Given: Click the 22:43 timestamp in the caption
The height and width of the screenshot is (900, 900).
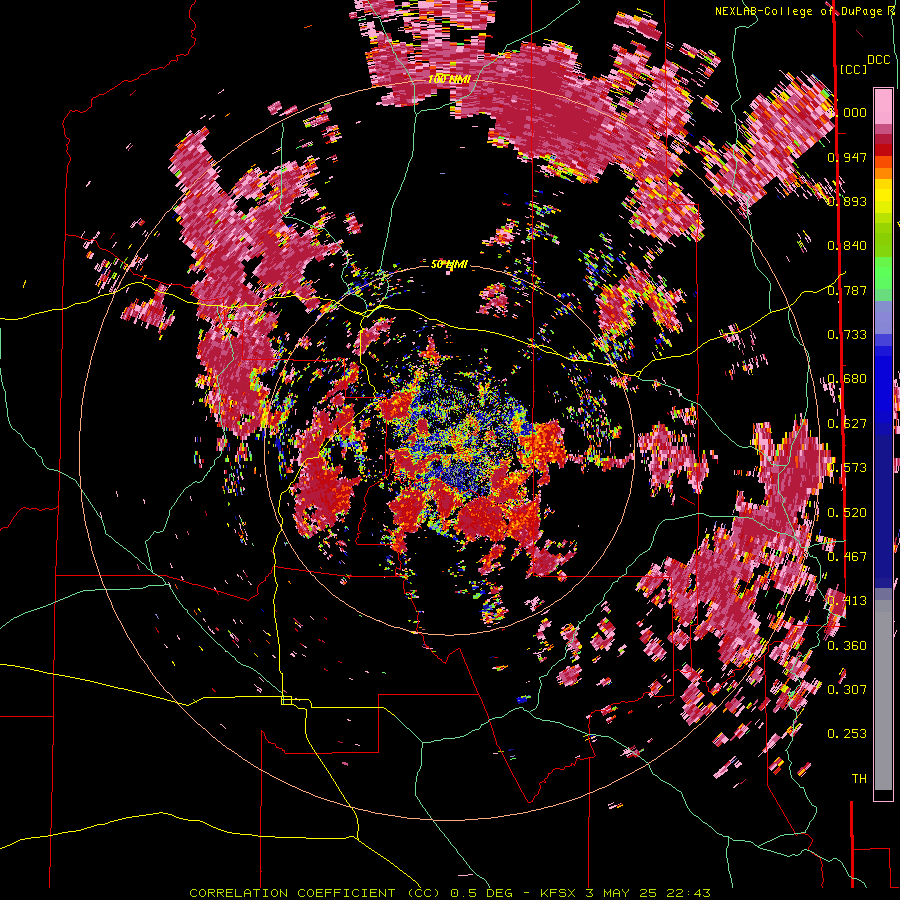Looking at the screenshot, I should [688, 893].
